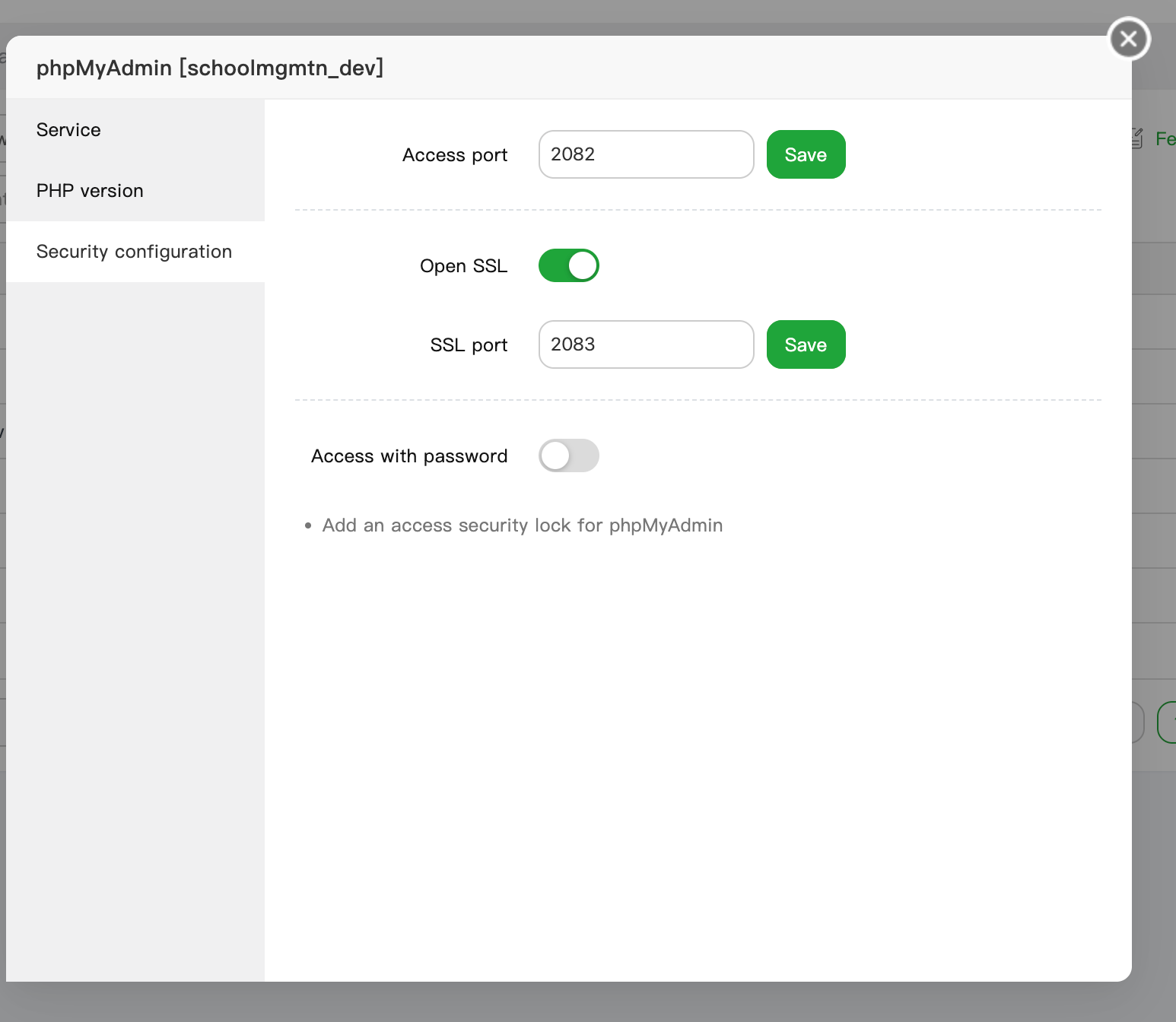Open the Service tab
1176x1022 pixels.
pyautogui.click(x=135, y=130)
